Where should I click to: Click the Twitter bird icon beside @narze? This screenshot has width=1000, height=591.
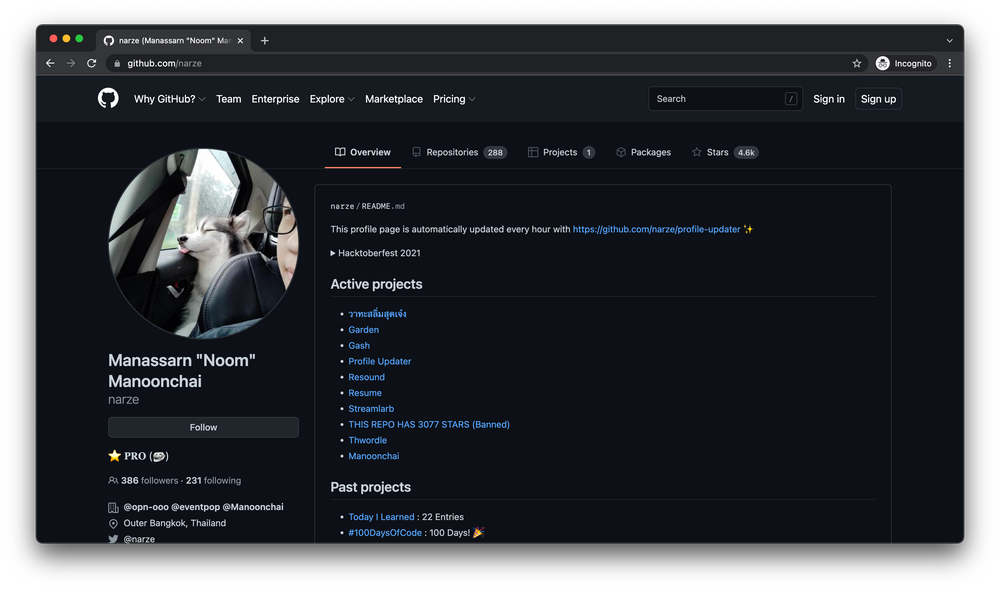(x=113, y=538)
